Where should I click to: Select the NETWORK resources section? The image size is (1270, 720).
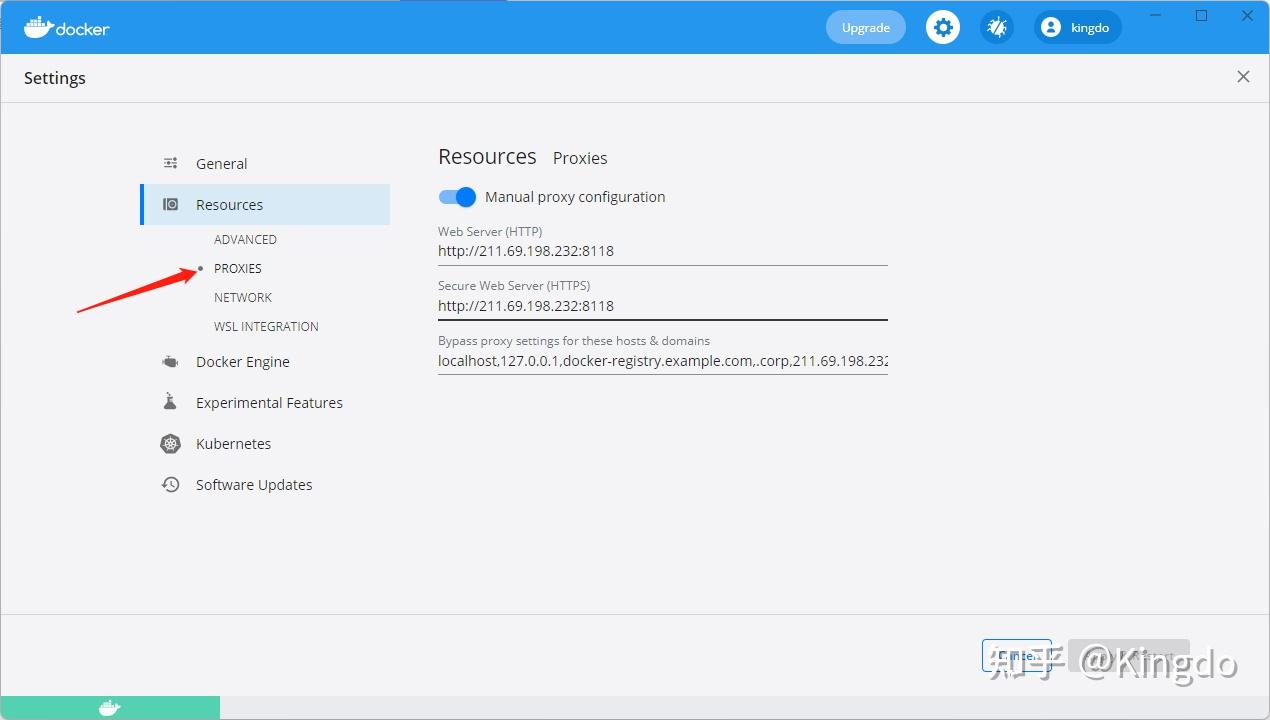[x=242, y=297]
